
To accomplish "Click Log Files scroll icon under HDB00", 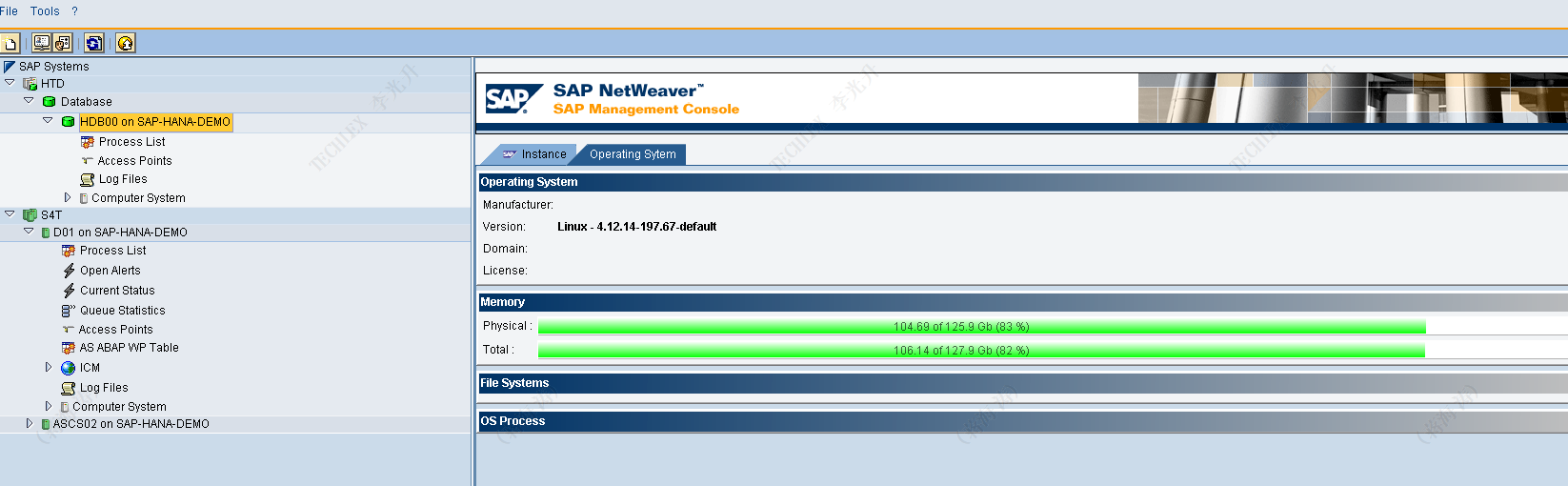I will [88, 179].
